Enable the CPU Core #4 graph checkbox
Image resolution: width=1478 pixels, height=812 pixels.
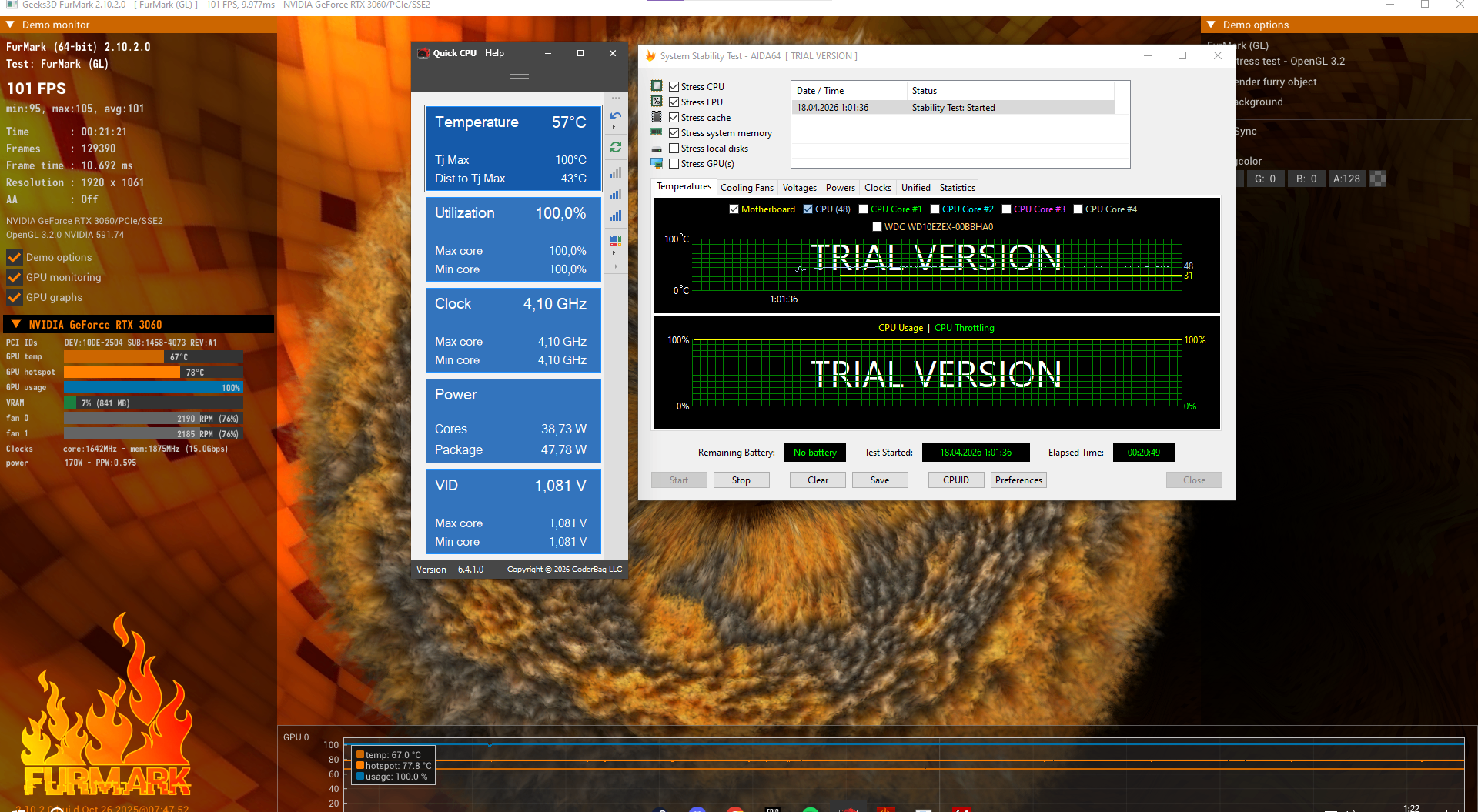pos(1078,209)
